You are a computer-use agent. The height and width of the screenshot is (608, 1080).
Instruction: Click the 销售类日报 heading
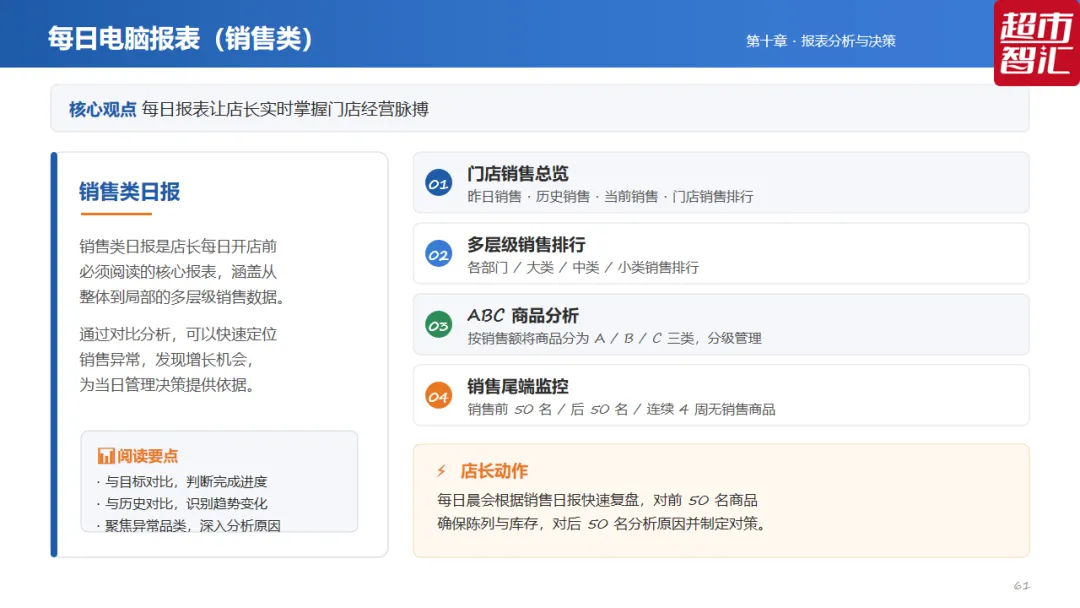click(129, 191)
